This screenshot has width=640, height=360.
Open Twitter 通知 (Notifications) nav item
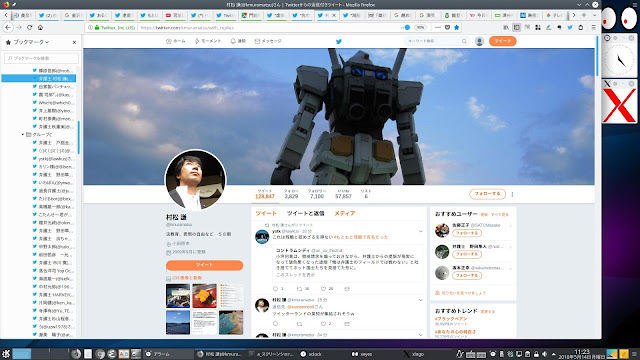pyautogui.click(x=238, y=41)
